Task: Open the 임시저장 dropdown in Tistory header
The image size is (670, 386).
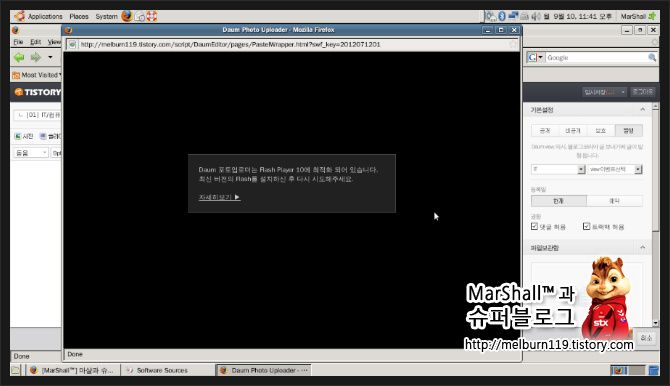Action: [604, 92]
